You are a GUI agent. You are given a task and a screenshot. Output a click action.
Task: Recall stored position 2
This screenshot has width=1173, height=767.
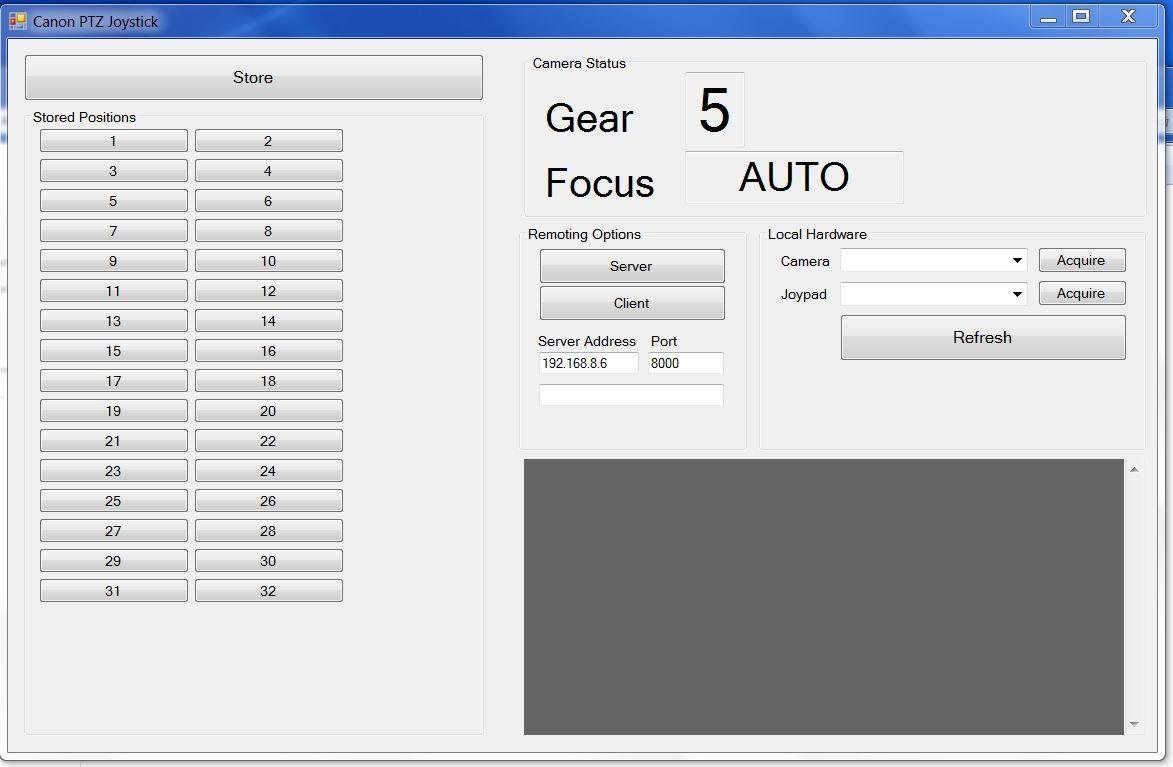(x=269, y=141)
